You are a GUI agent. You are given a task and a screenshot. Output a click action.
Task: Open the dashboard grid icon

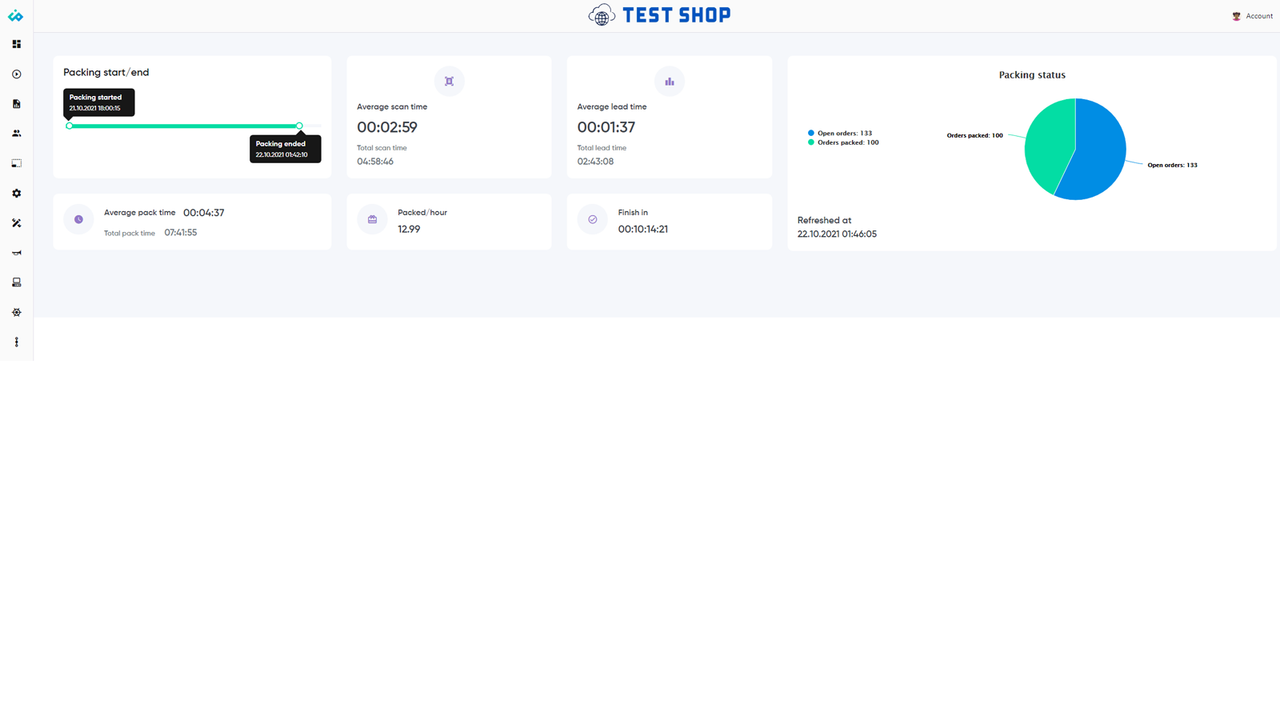pos(16,44)
